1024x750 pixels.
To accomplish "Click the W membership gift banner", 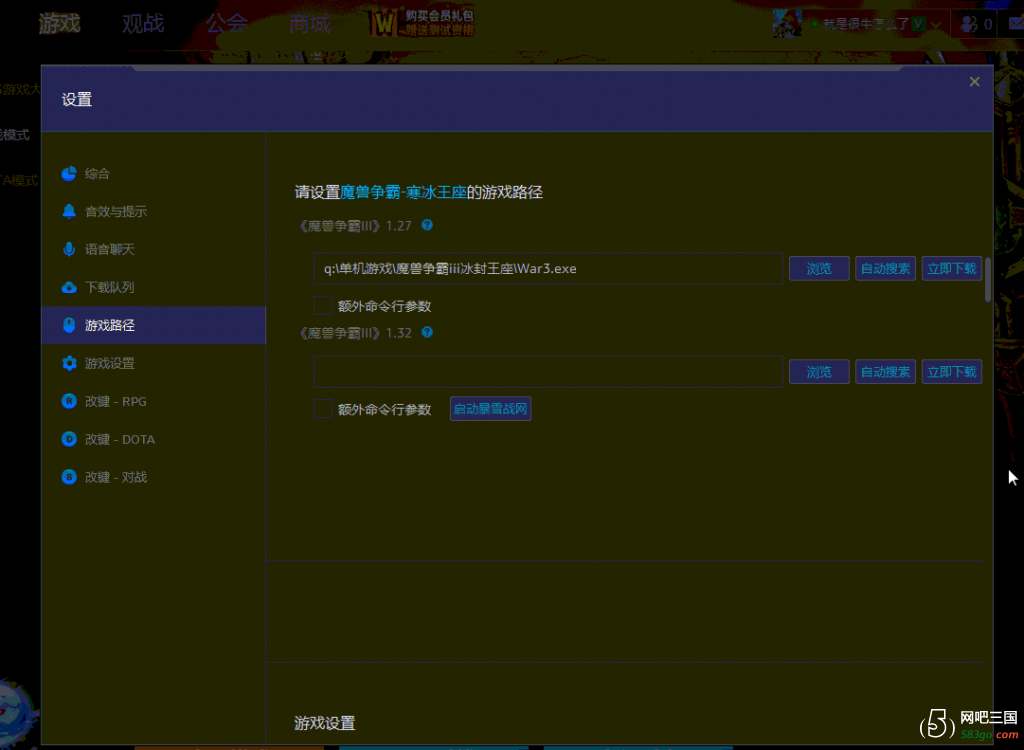I will [x=423, y=23].
